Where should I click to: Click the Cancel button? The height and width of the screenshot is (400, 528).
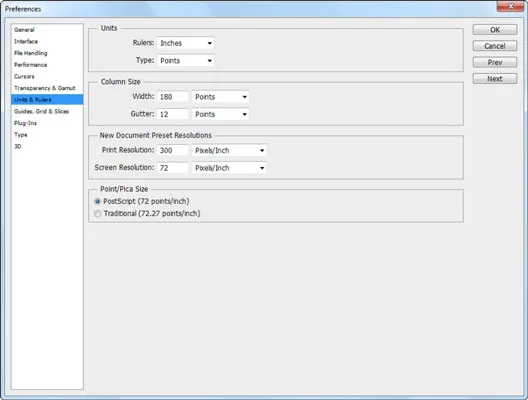495,46
